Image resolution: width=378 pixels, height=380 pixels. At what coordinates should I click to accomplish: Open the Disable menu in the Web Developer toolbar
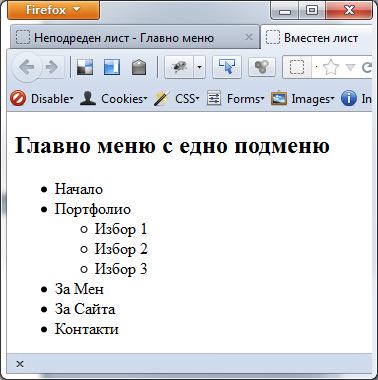point(42,99)
